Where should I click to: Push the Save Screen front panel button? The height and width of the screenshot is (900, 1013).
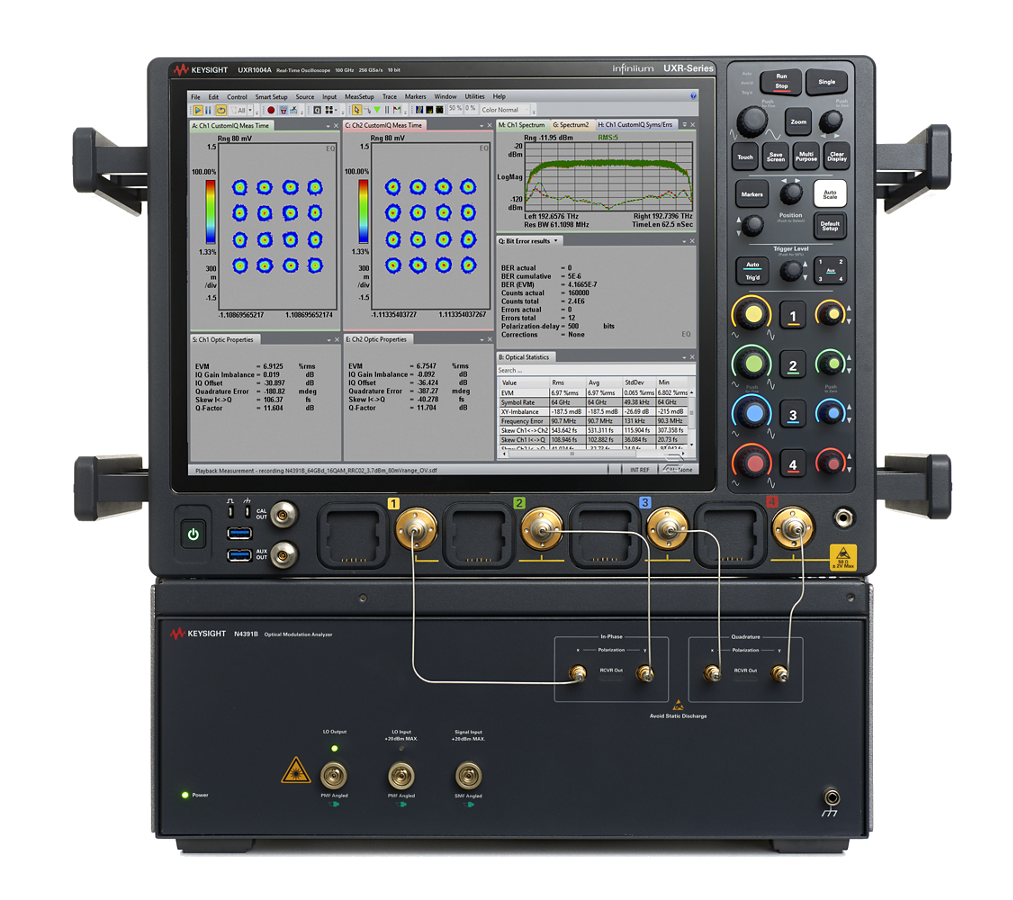[775, 156]
